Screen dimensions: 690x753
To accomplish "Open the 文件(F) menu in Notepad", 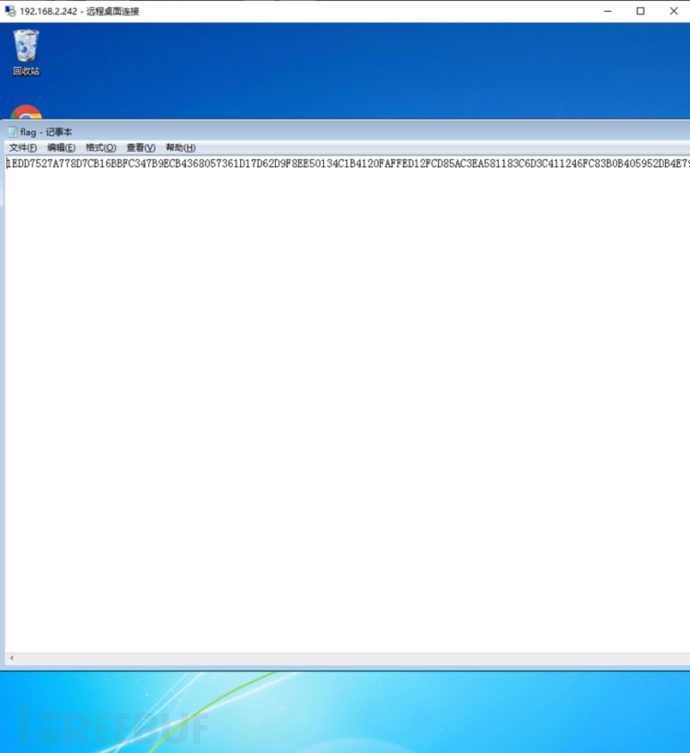I will 23,147.
